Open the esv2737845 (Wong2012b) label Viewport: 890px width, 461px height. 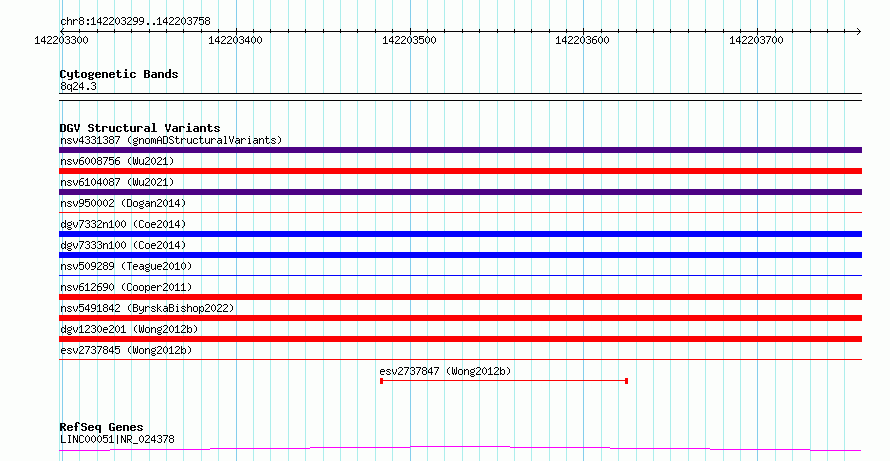[x=126, y=350]
